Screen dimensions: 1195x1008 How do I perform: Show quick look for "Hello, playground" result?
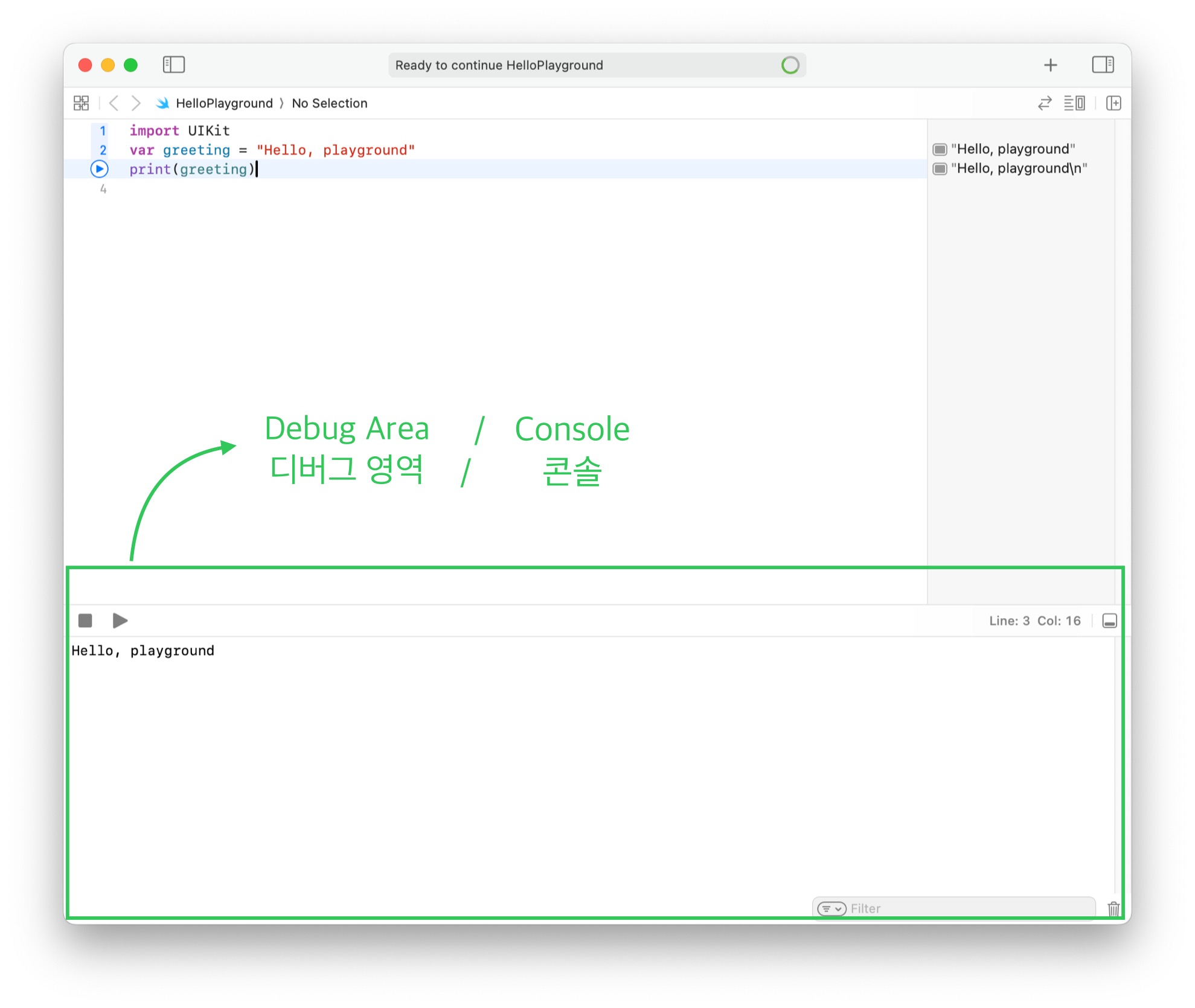940,149
